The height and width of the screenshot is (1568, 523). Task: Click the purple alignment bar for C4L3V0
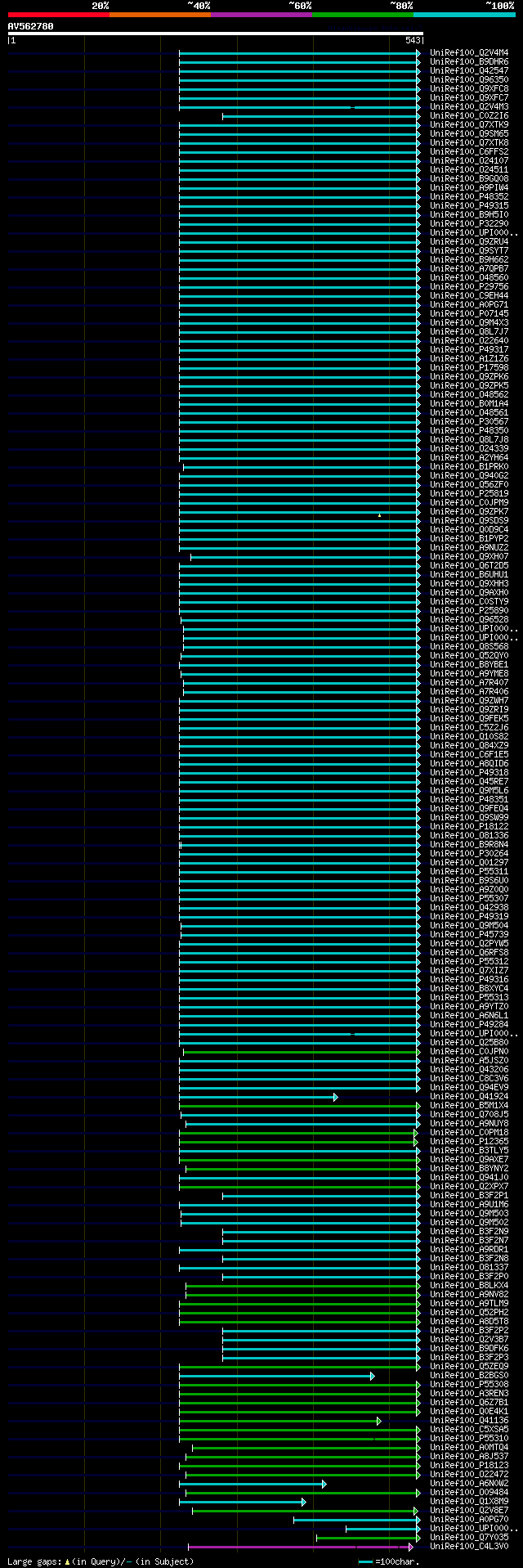[x=301, y=1547]
